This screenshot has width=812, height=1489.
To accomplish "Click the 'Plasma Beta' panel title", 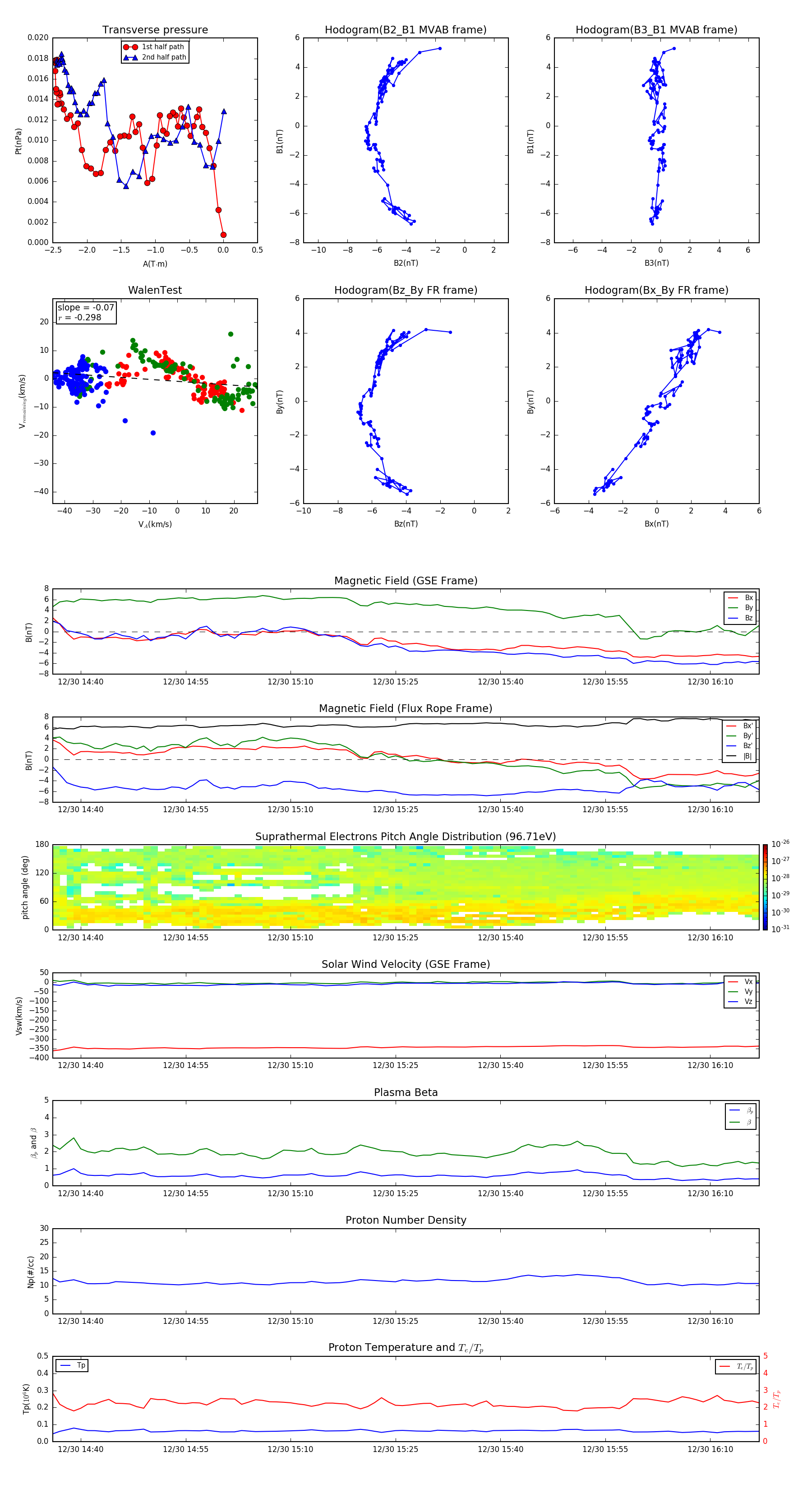I will pos(406,1093).
